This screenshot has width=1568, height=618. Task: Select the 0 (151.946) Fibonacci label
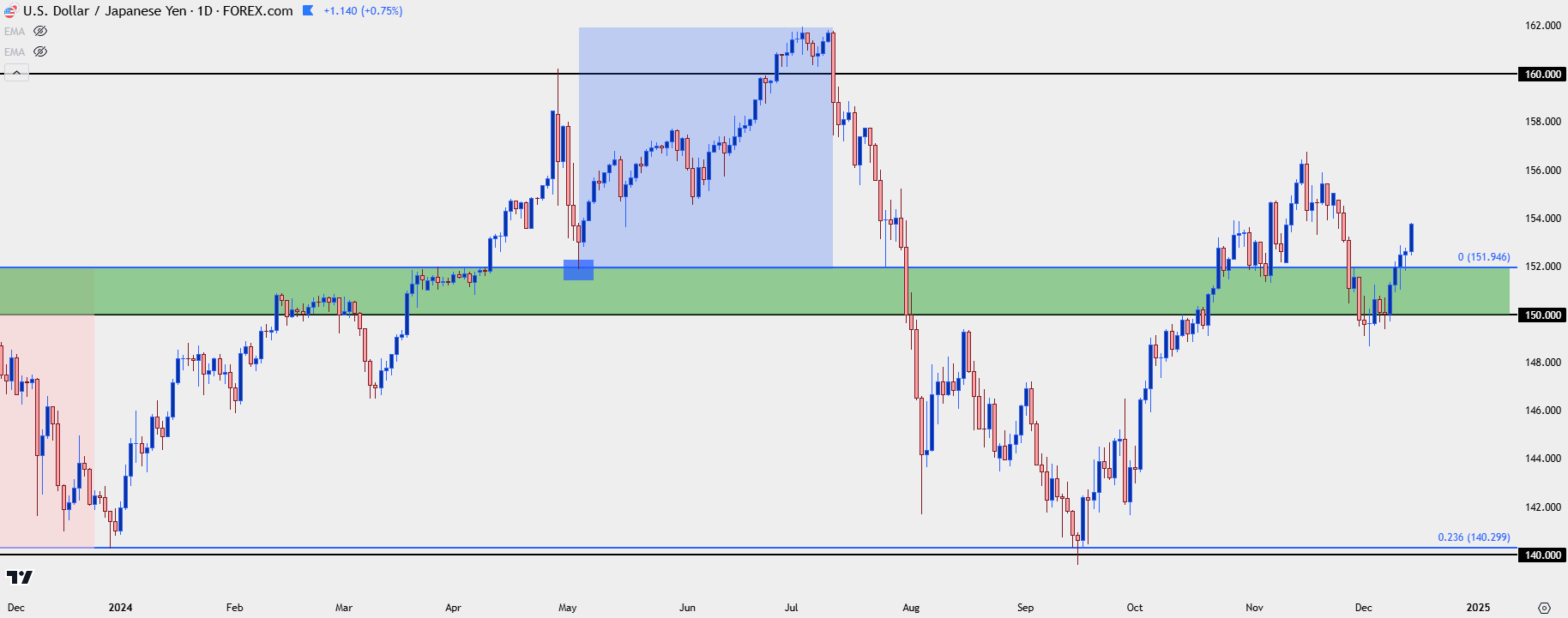tap(1484, 257)
